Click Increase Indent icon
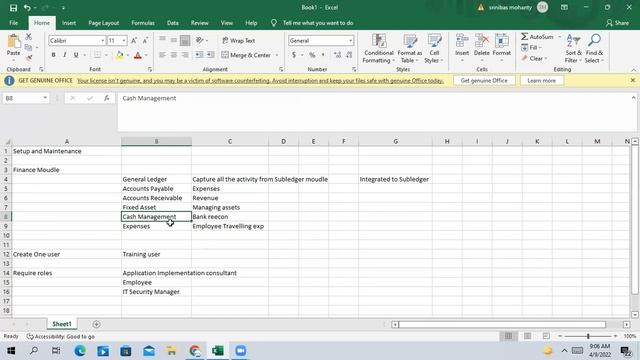Screen dimensions: 640x360 [x=210, y=55]
